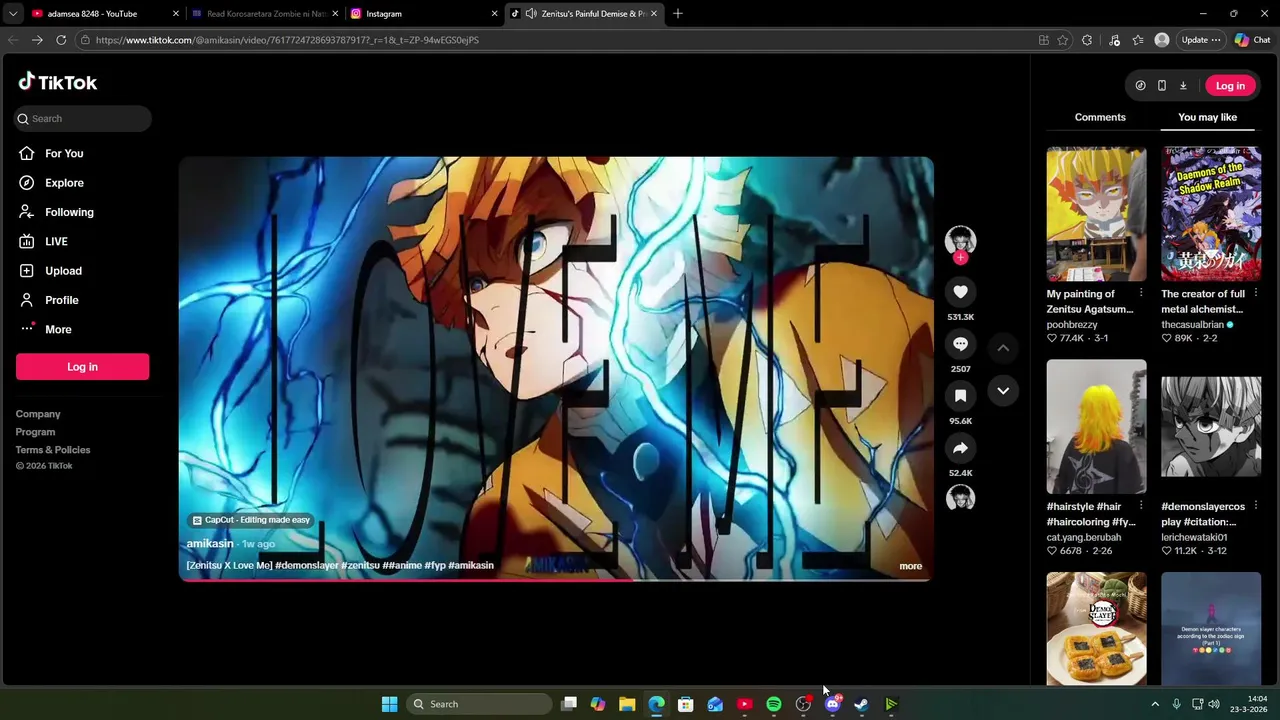Viewport: 1280px width, 720px height.
Task: Open the favorites list icon in browser toolbar
Action: 1138,40
